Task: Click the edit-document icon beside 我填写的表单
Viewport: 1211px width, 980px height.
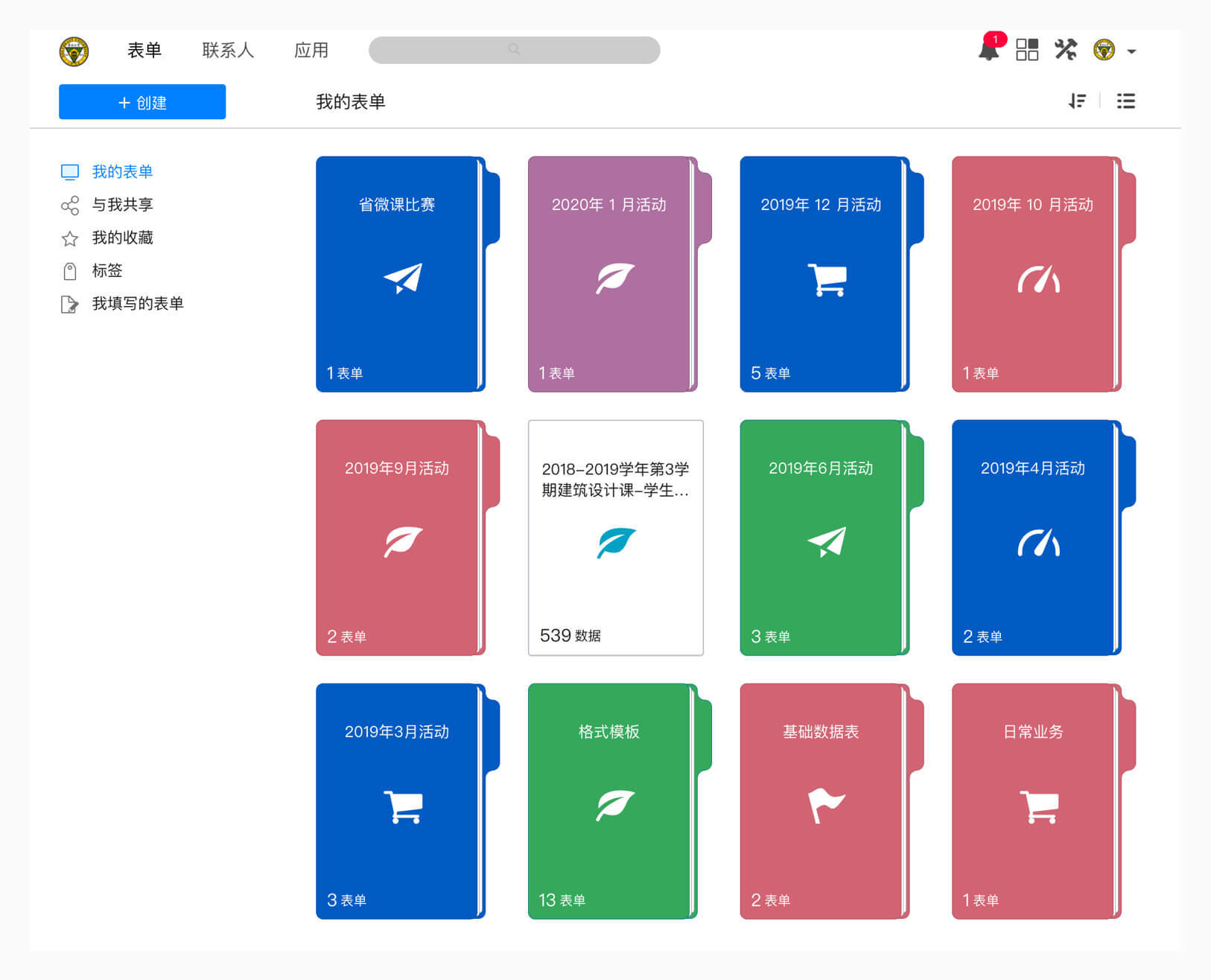Action: click(x=69, y=305)
